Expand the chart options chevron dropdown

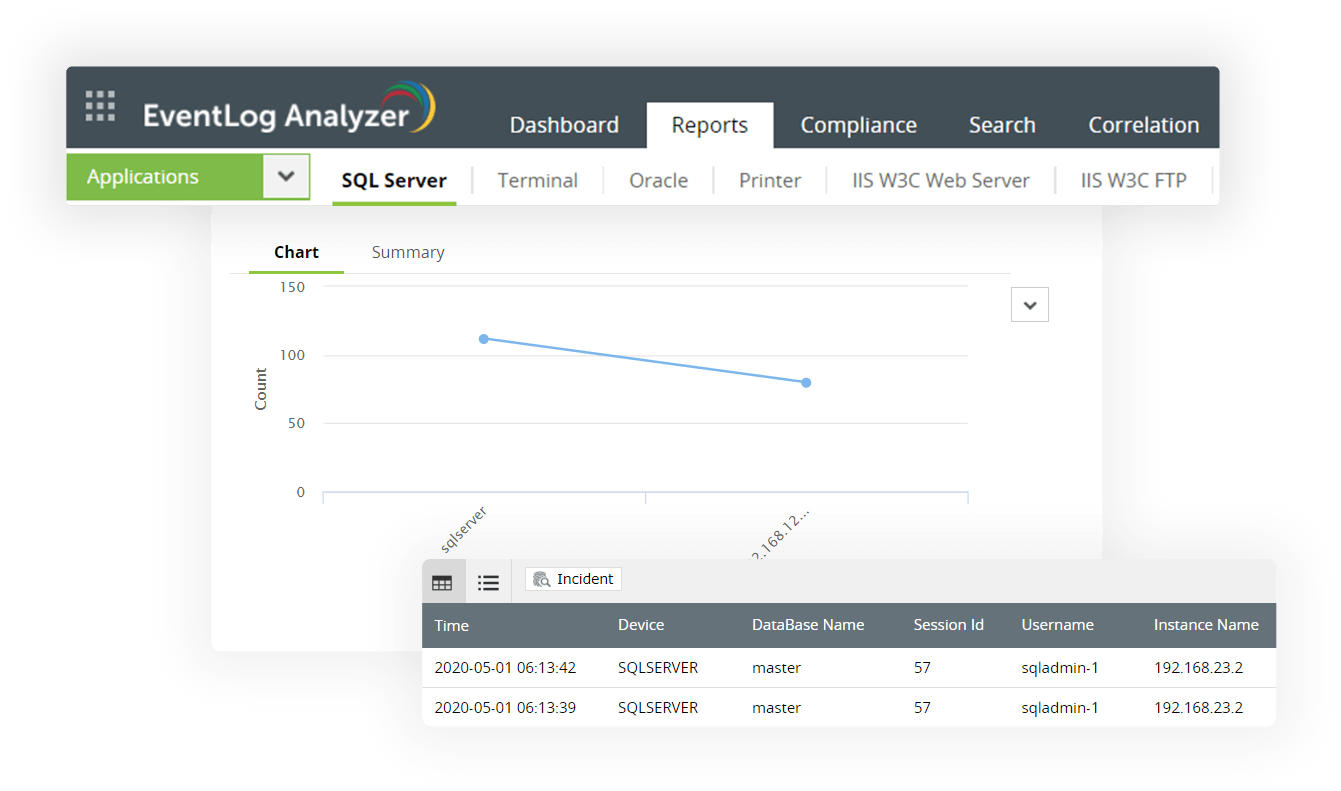tap(1030, 305)
